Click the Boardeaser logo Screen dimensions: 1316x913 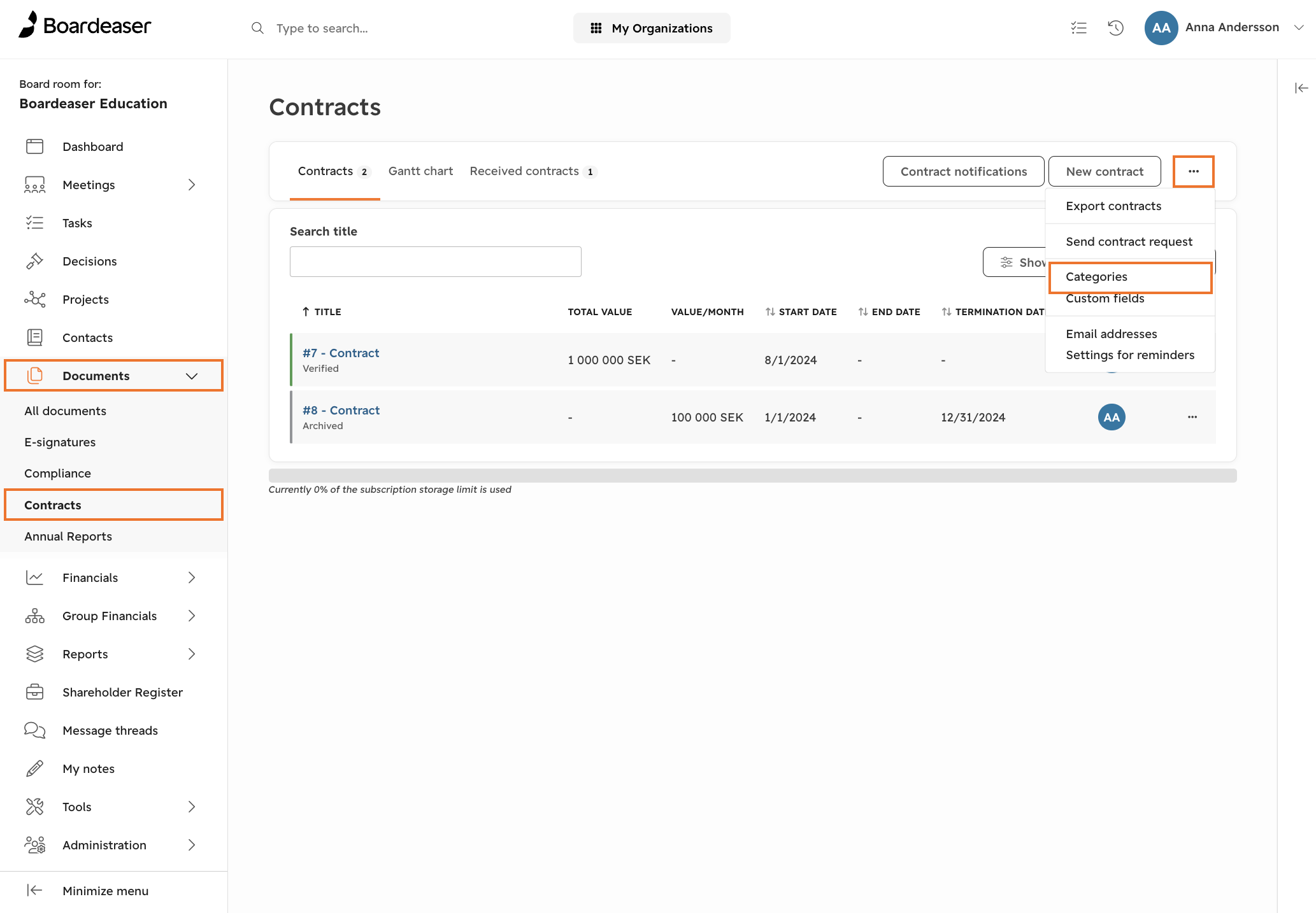pyautogui.click(x=85, y=25)
